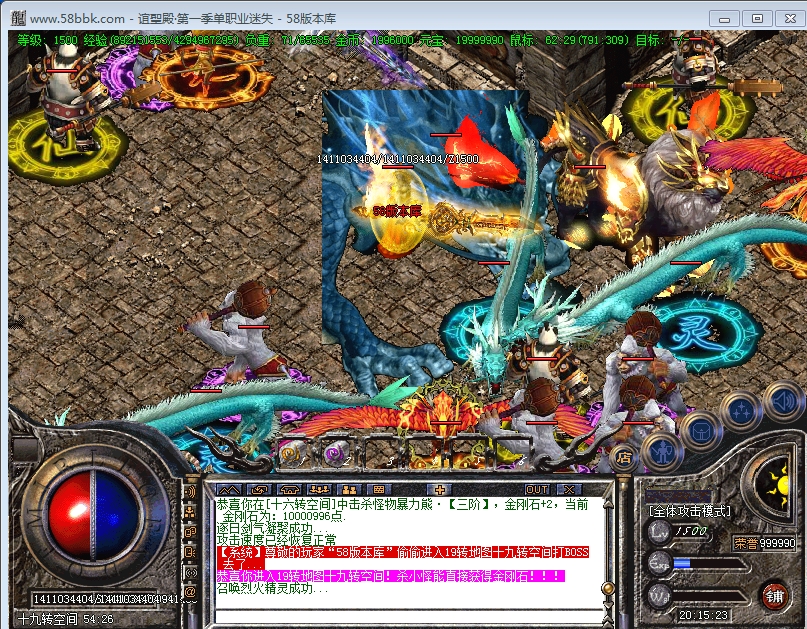The image size is (807, 629).
Task: Click the magenta 恭喜你进入19转地图 message
Action: click(x=391, y=576)
